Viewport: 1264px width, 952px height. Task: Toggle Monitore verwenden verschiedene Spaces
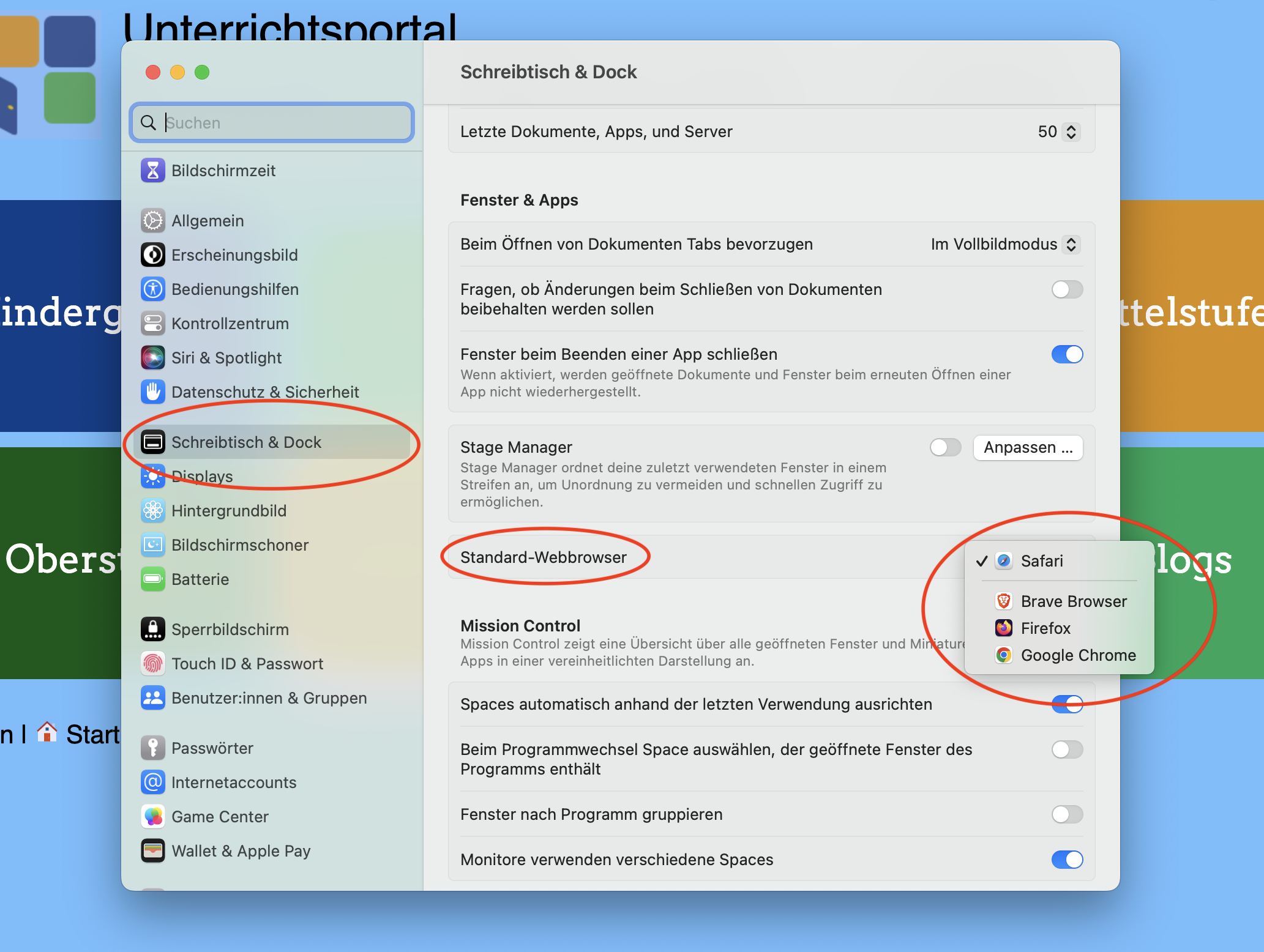pyautogui.click(x=1067, y=860)
